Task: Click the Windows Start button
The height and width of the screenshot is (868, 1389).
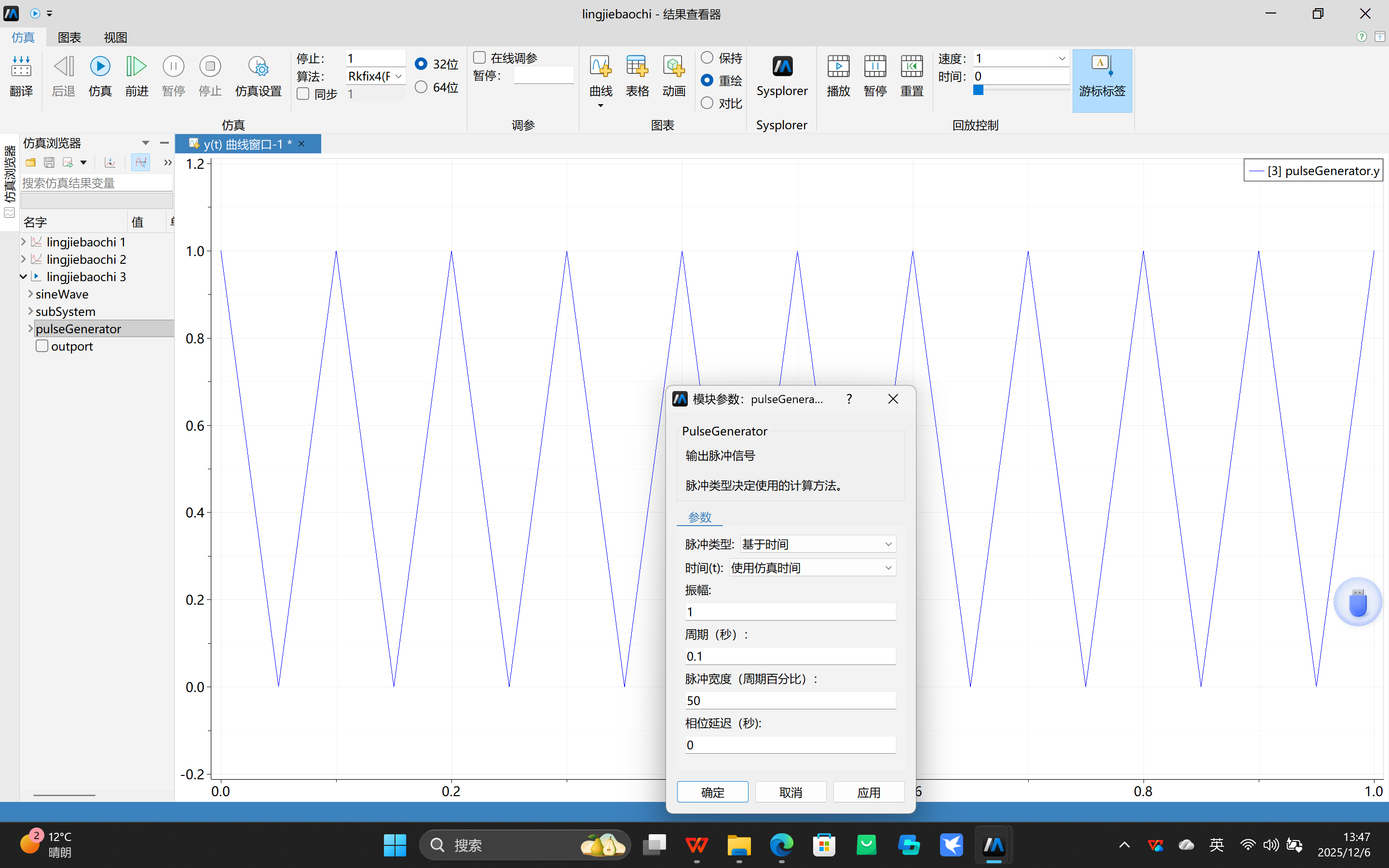Action: pyautogui.click(x=395, y=845)
